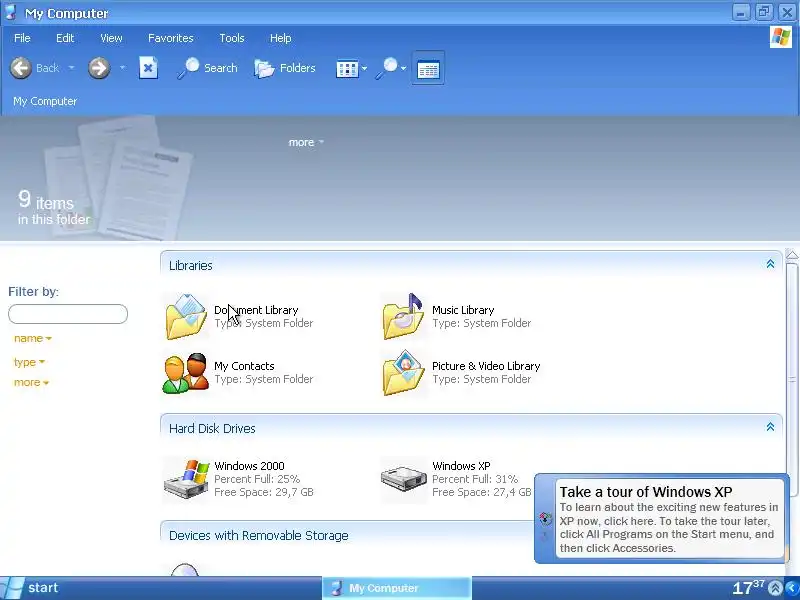Click the Forward arrow icon

pyautogui.click(x=99, y=68)
